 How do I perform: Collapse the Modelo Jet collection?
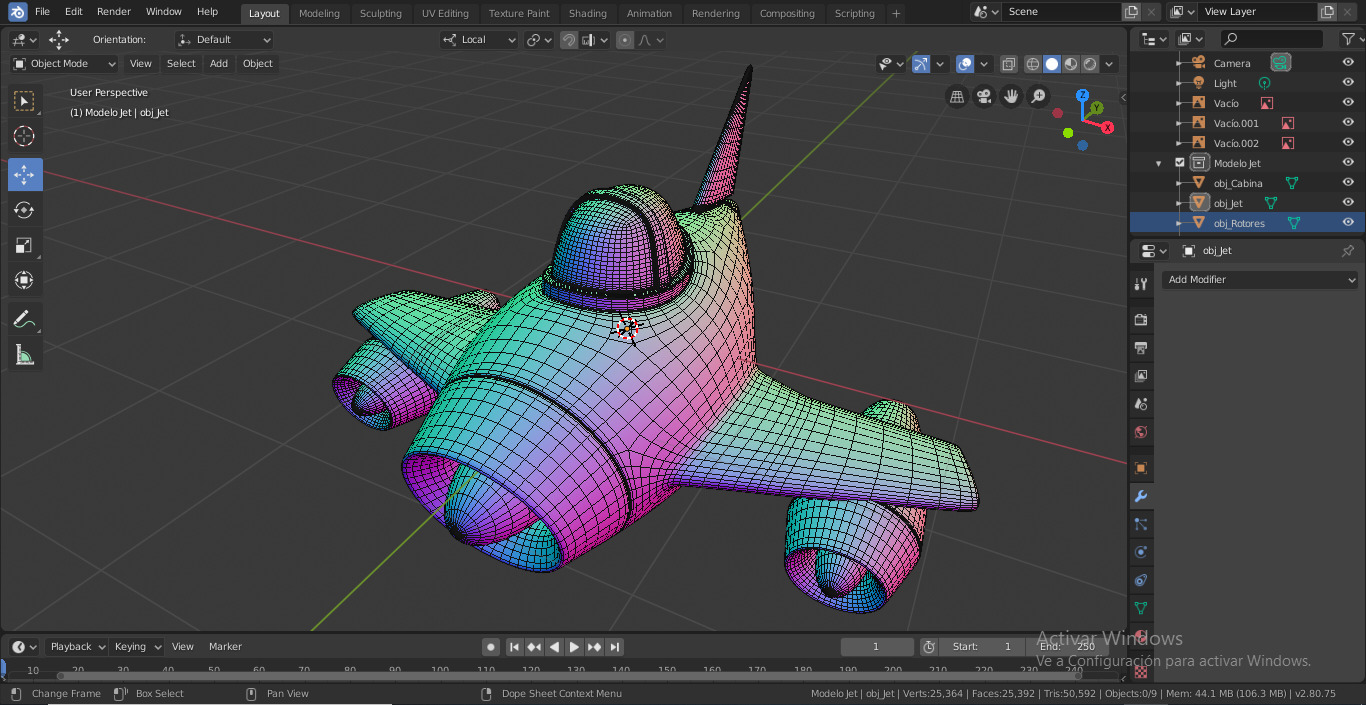(1159, 163)
